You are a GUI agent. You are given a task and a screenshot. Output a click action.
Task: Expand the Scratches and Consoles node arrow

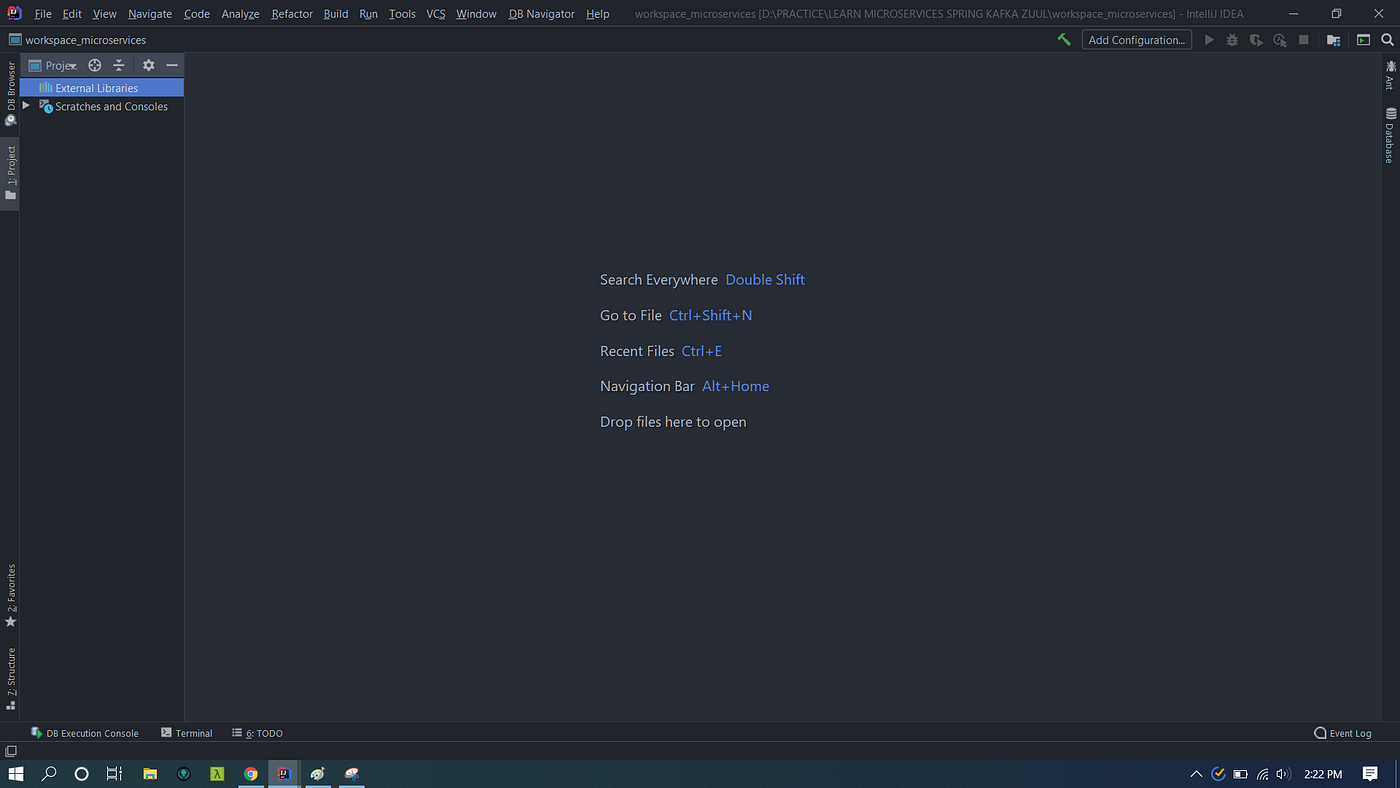tap(27, 105)
